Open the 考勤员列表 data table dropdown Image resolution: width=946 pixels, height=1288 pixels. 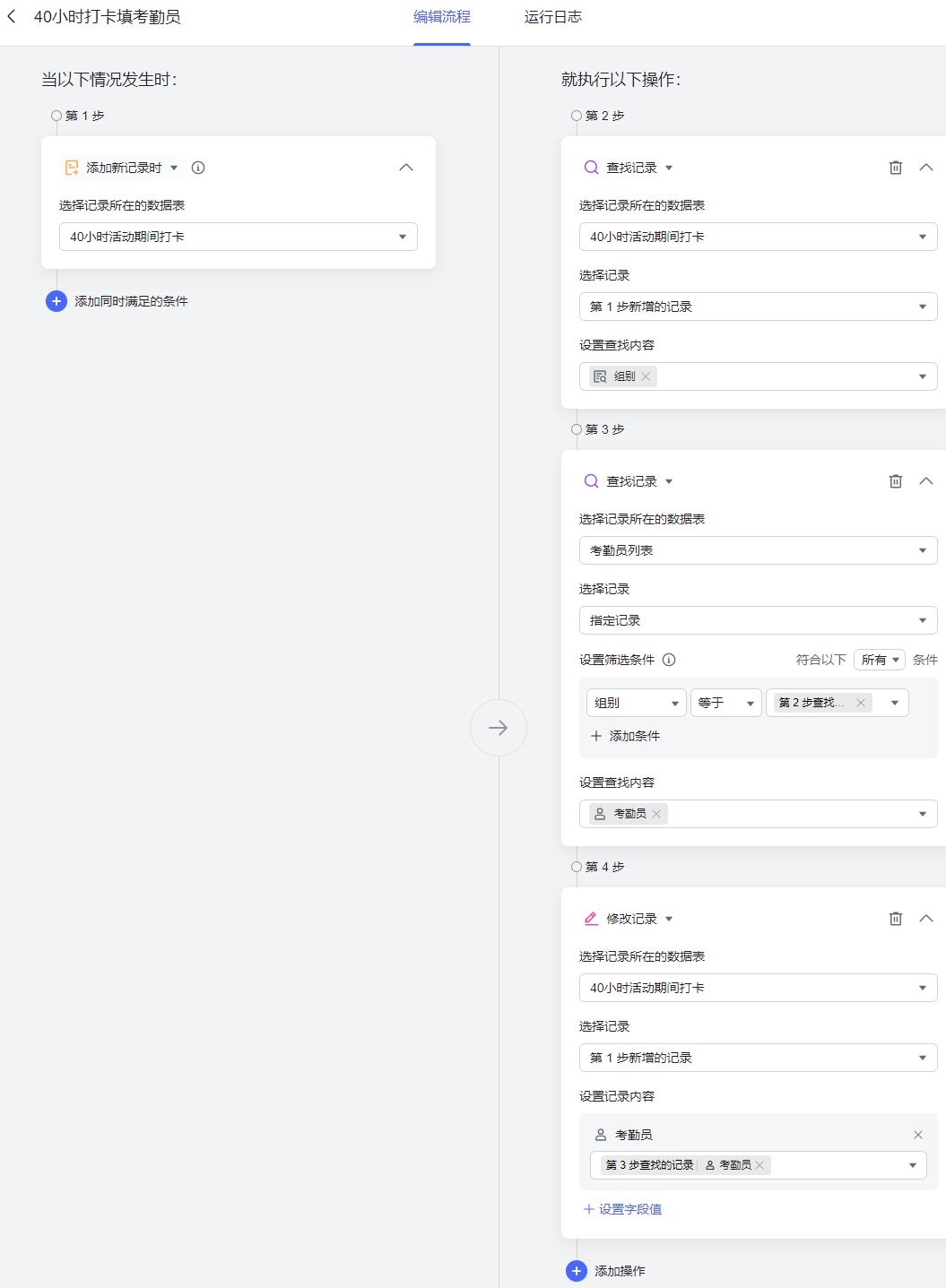tap(758, 550)
